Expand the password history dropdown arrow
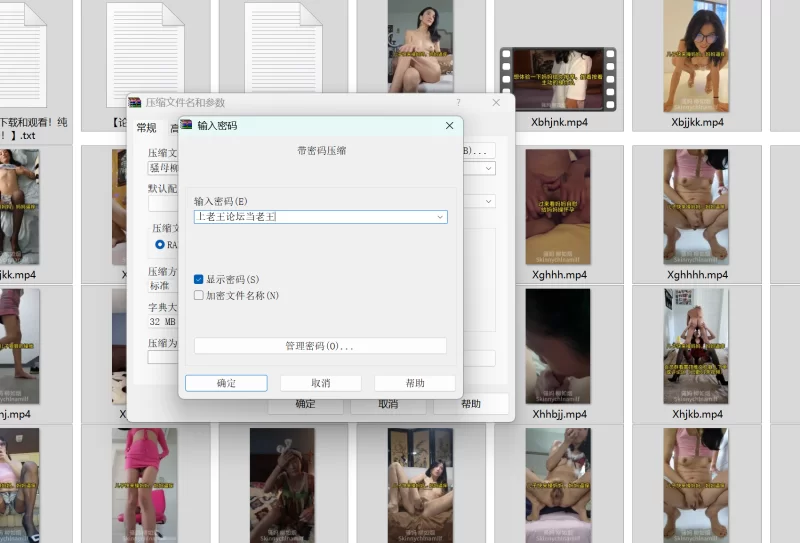Image resolution: width=800 pixels, height=543 pixels. pyautogui.click(x=440, y=217)
